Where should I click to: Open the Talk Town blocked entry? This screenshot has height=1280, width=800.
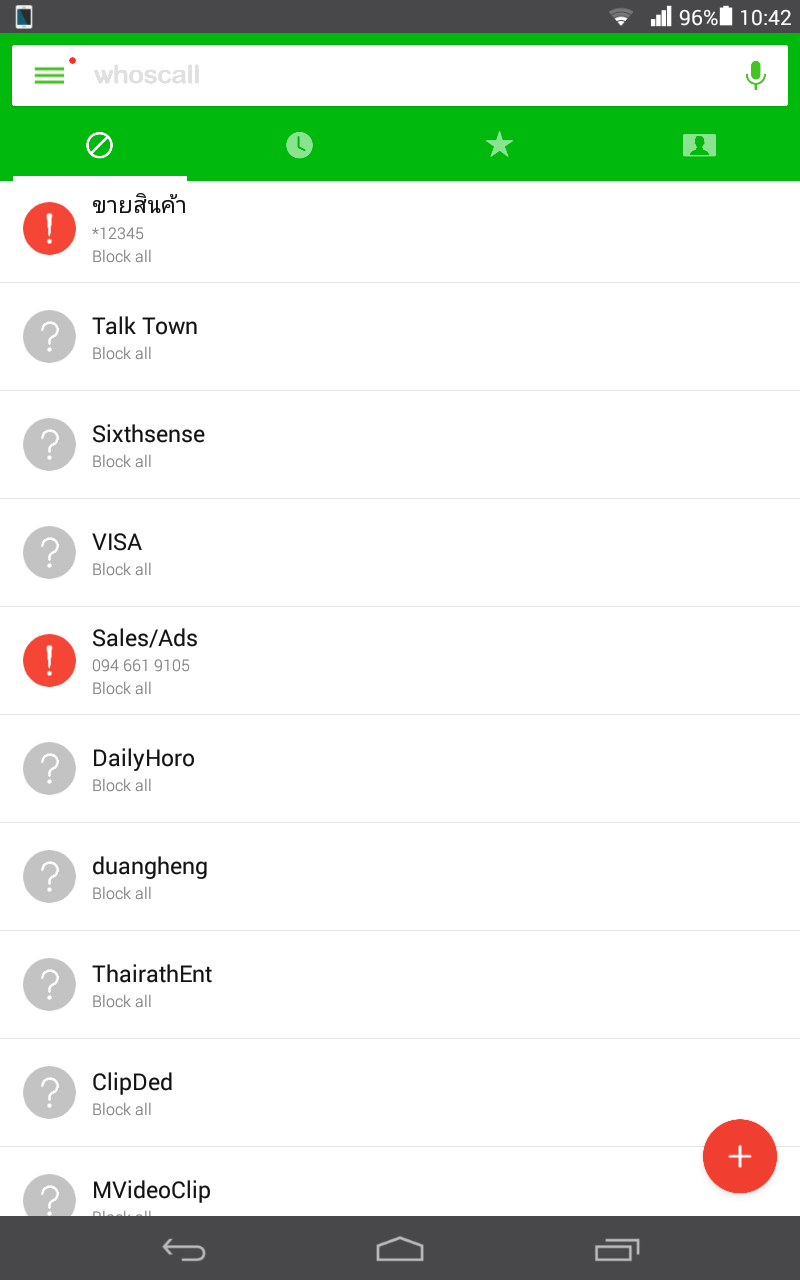400,337
